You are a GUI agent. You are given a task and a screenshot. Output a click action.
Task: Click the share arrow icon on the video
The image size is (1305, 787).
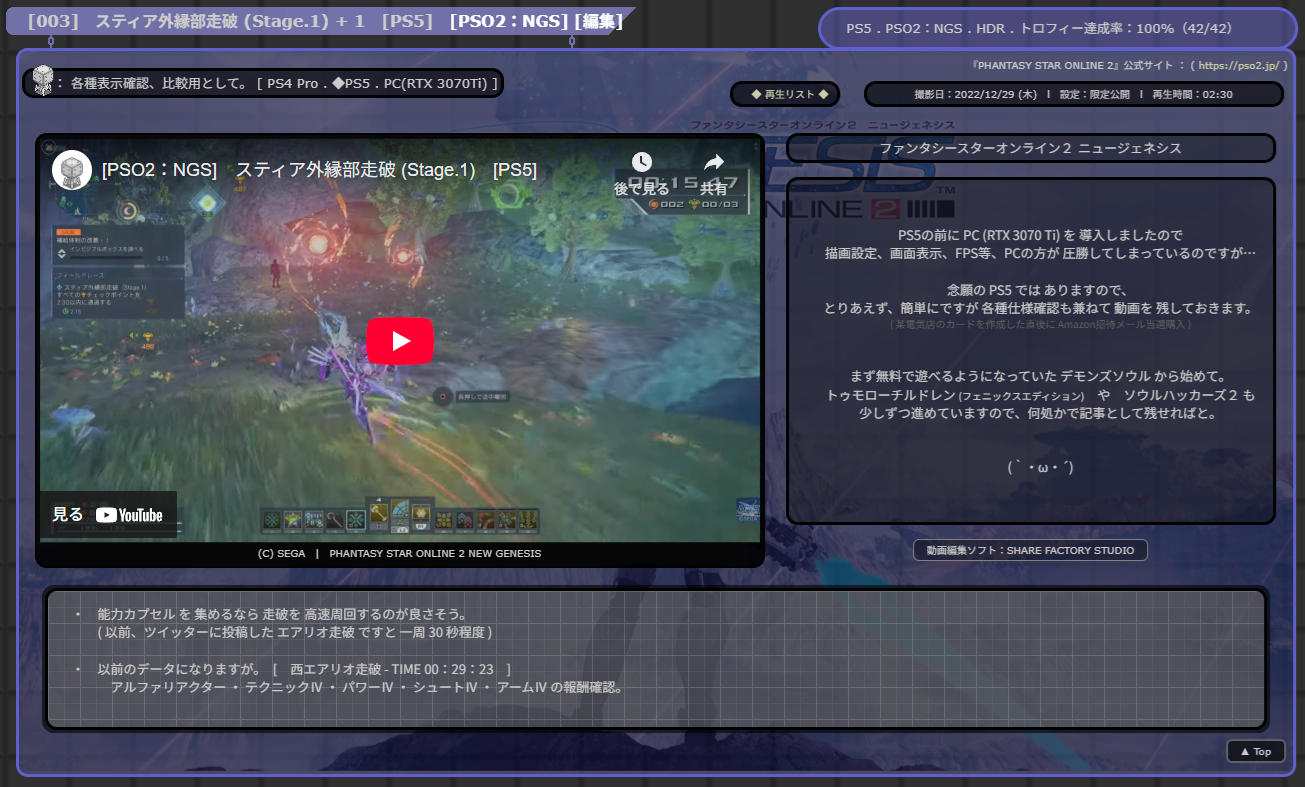tap(713, 159)
